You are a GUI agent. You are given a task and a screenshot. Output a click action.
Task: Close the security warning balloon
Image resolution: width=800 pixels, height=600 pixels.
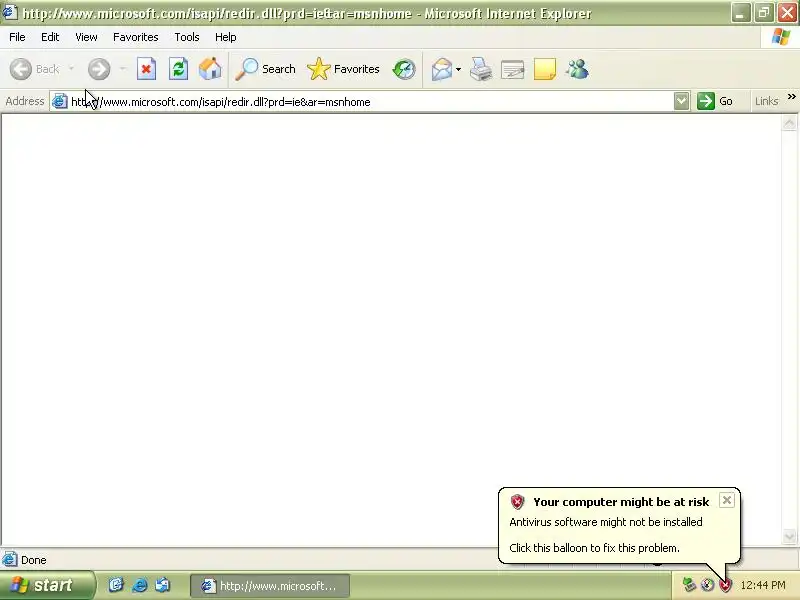(x=727, y=500)
